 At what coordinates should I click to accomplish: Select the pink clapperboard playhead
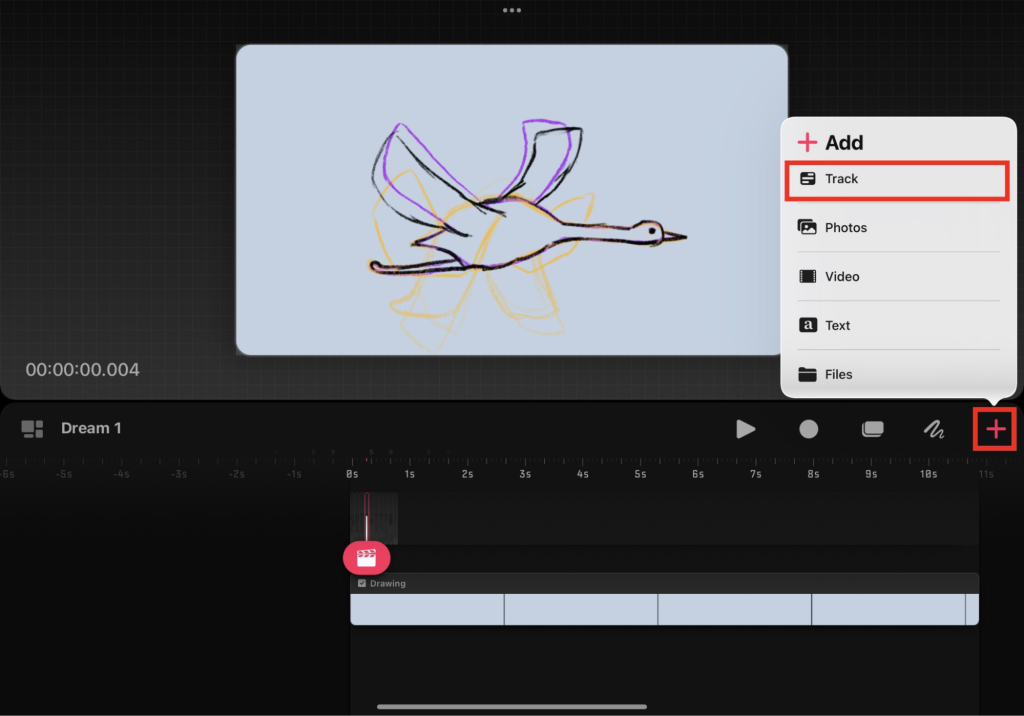pos(366,558)
